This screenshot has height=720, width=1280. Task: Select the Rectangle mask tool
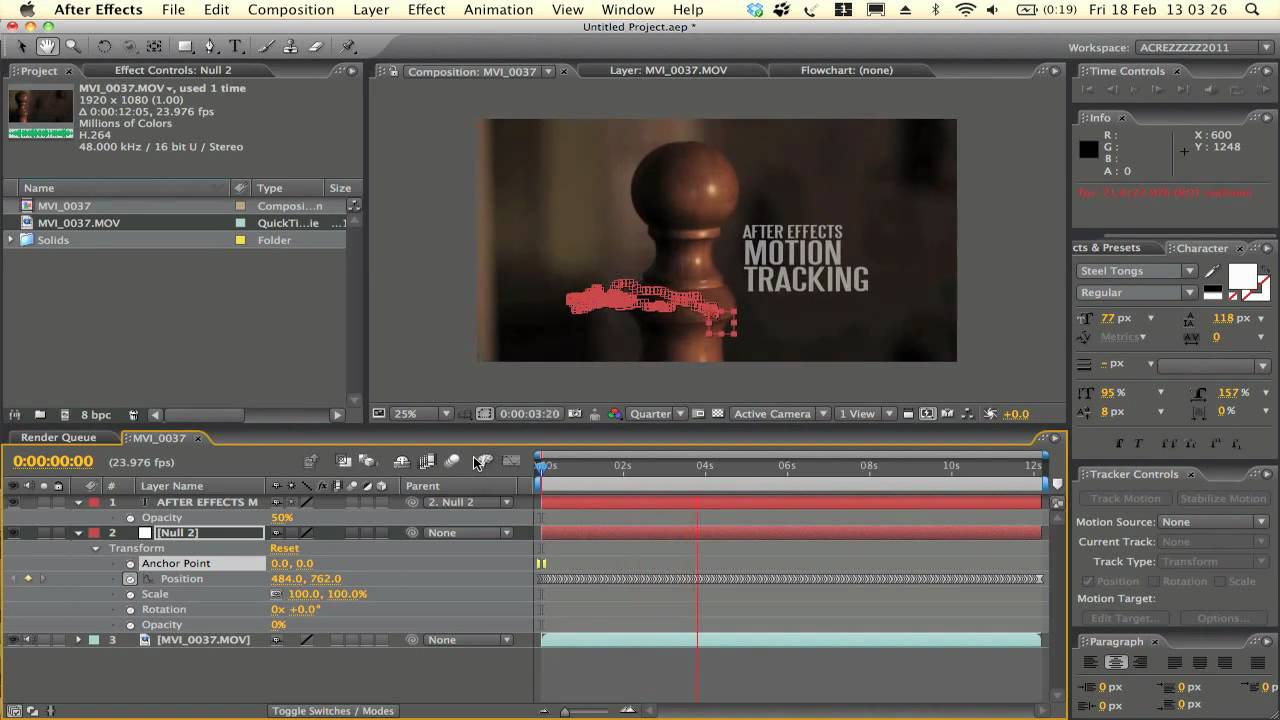[x=185, y=47]
